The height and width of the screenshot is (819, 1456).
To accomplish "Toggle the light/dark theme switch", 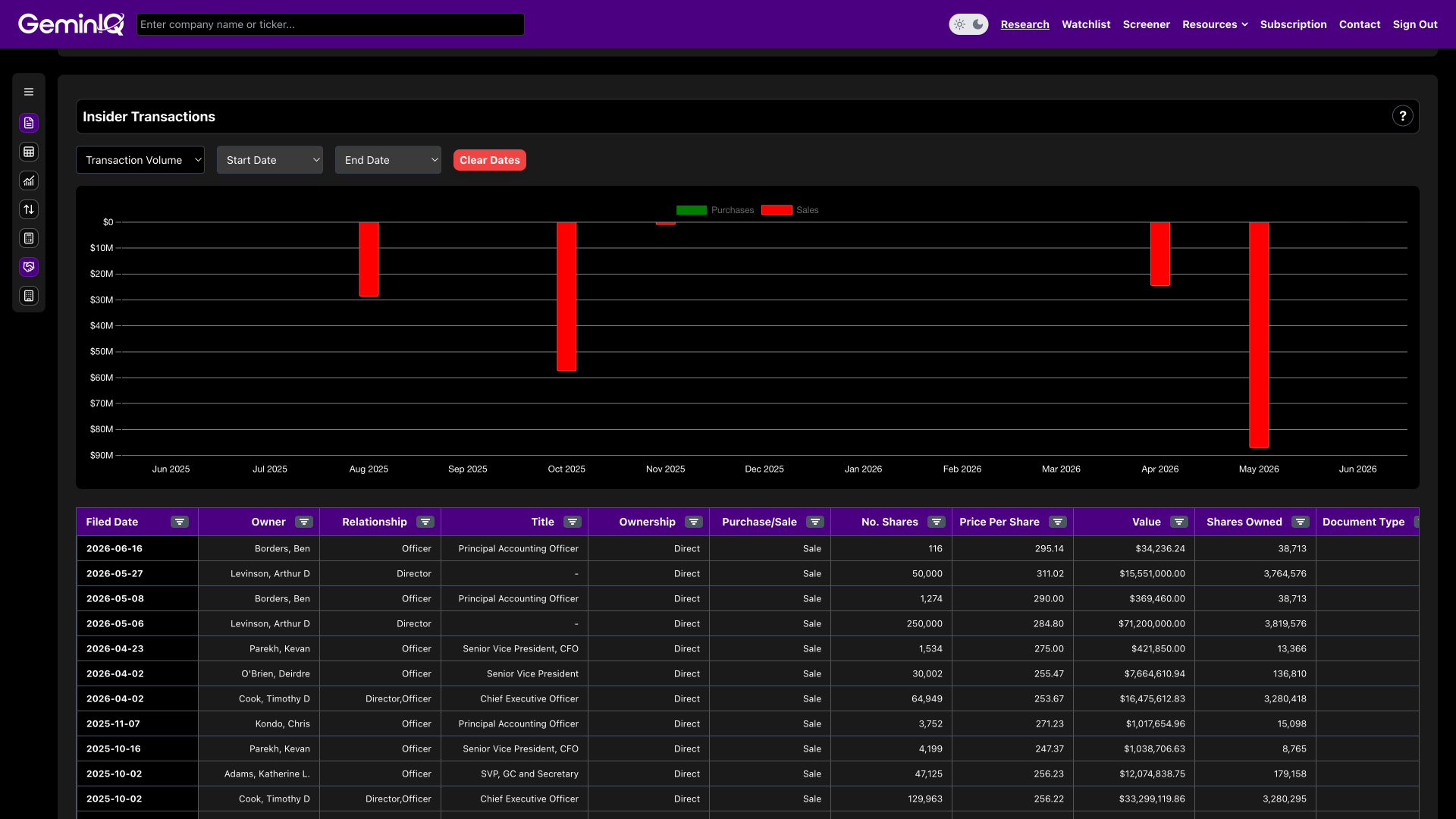I will click(x=968, y=24).
